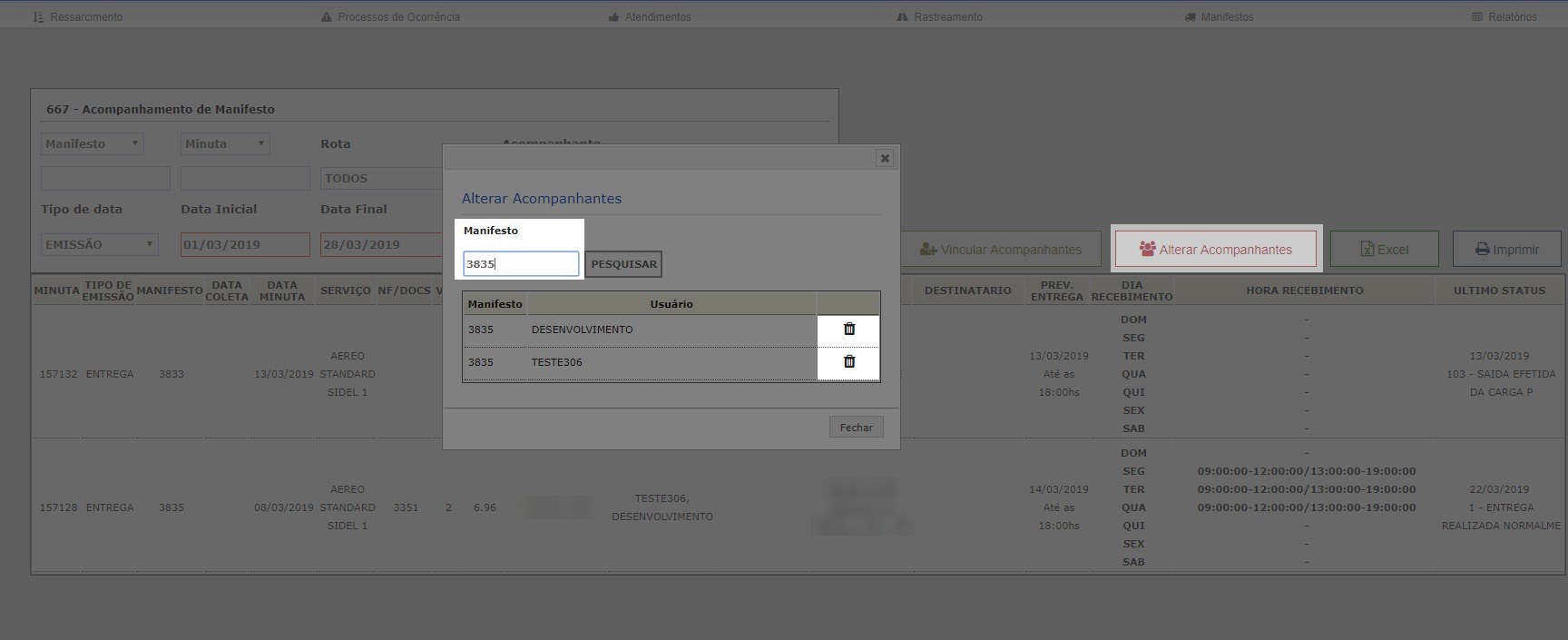Screen dimensions: 1568x640
Task: Click the DESTINATARIO column header
Action: tap(967, 290)
